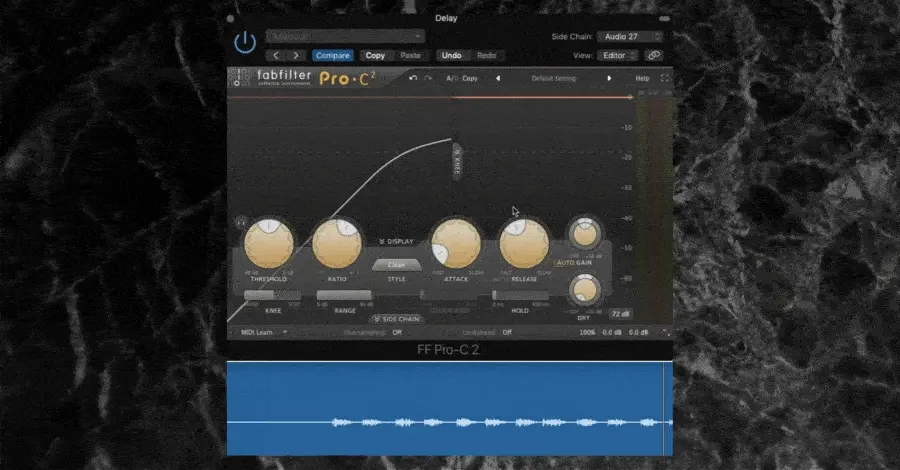
Task: Click the Lookahead slider
Action: click(449, 296)
